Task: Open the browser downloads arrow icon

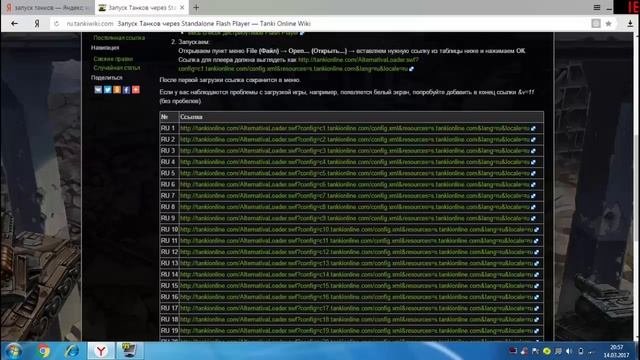Action: (x=630, y=24)
